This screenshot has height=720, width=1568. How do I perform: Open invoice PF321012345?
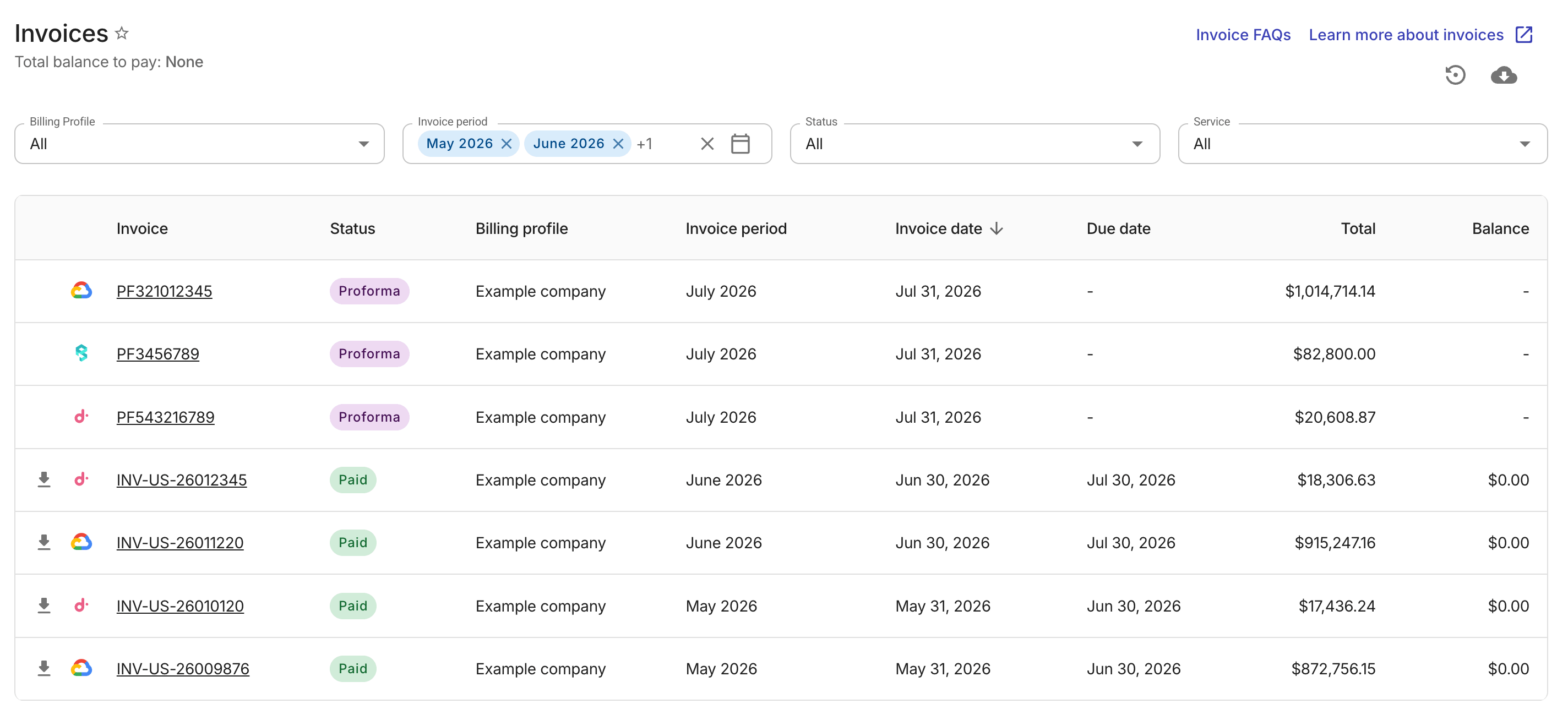165,291
